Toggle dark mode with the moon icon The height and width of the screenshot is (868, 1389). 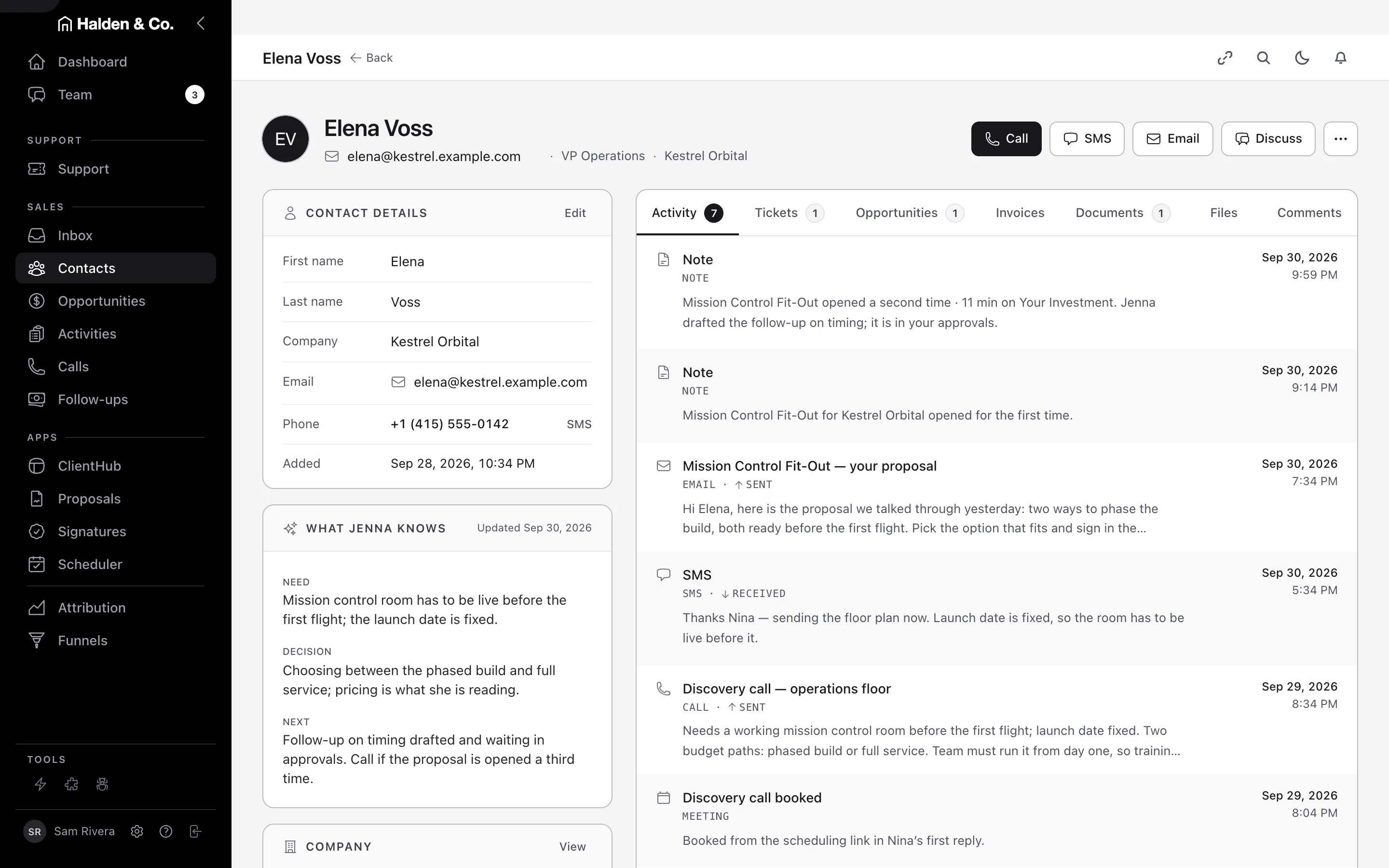tap(1302, 58)
